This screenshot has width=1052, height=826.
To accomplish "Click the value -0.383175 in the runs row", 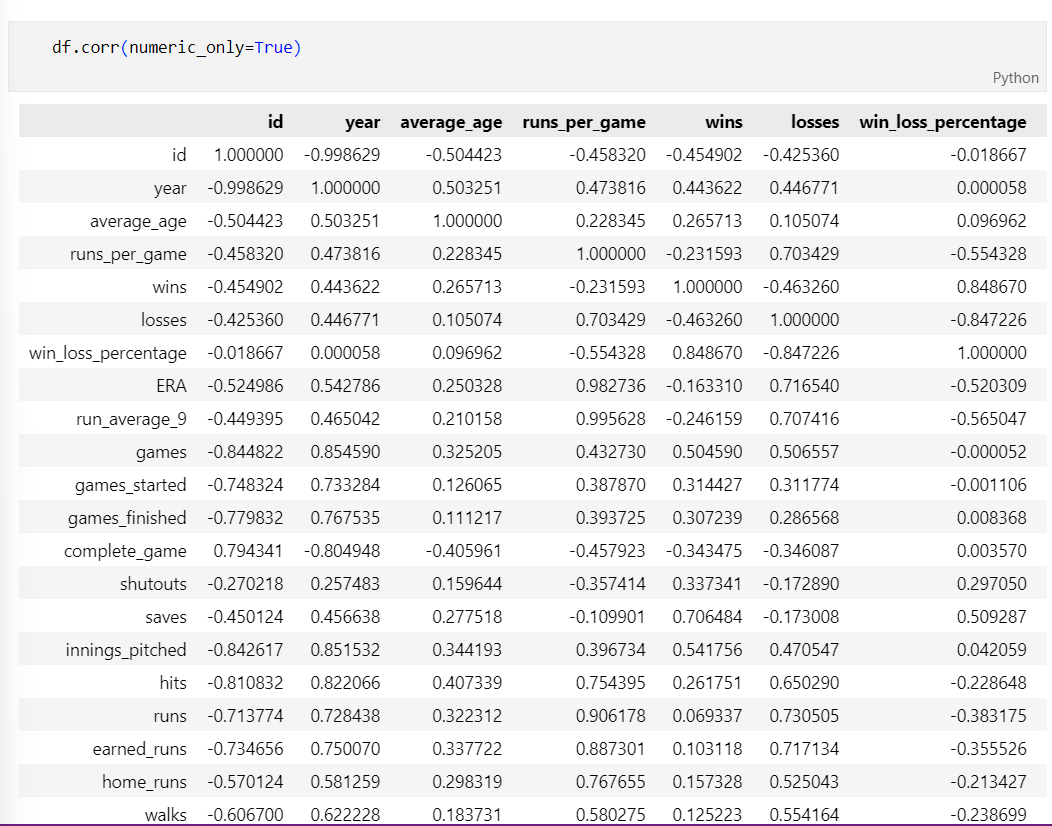I will pos(988,715).
